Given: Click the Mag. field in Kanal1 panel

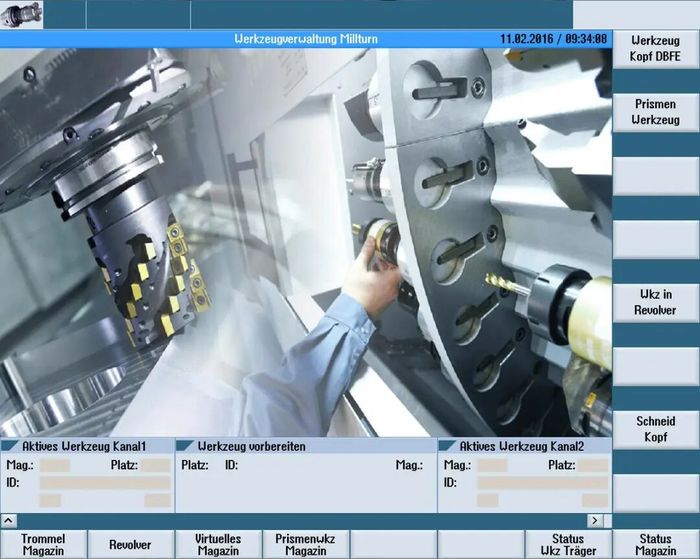Looking at the screenshot, I should click(55, 465).
